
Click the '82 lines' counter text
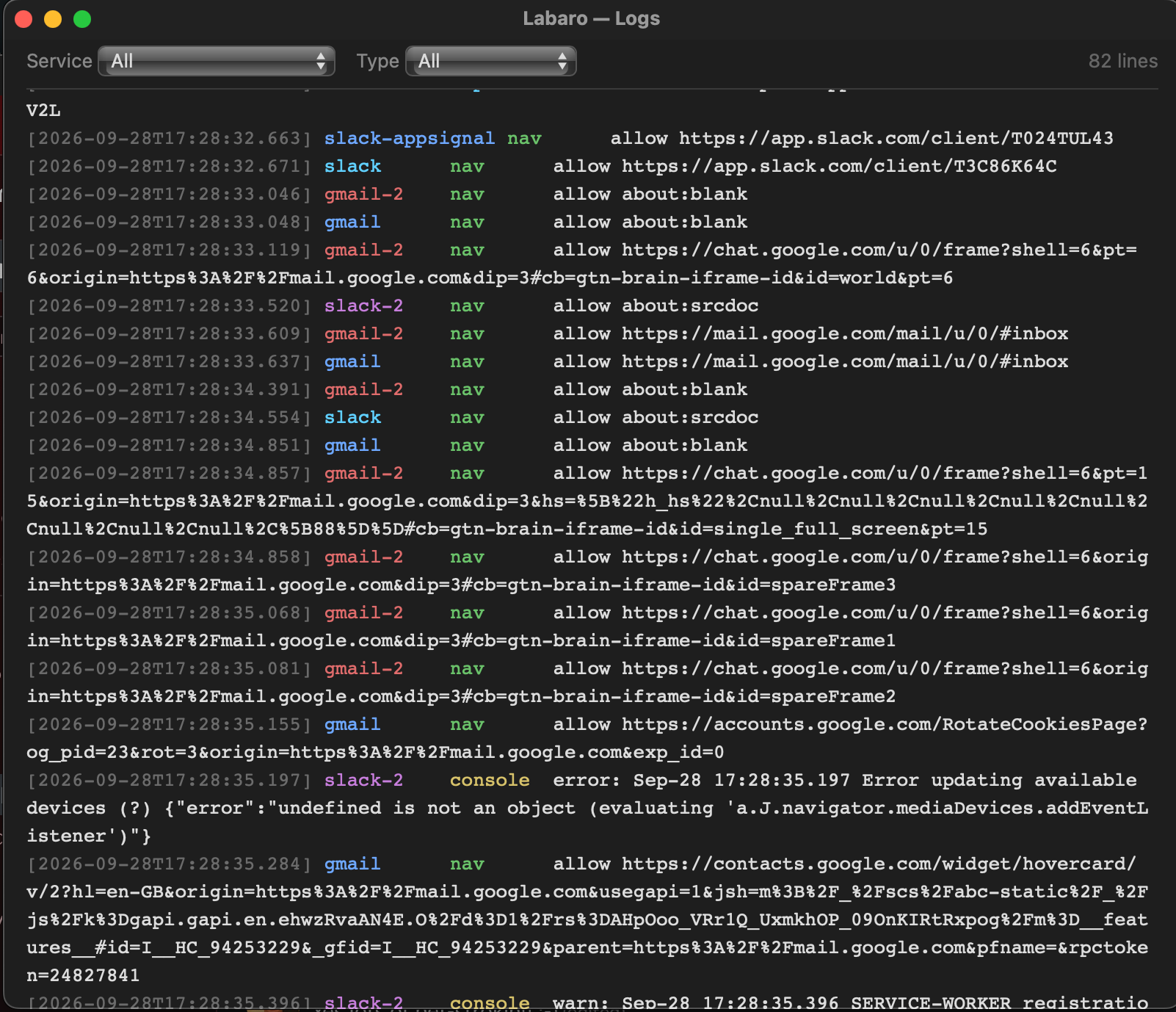[x=1122, y=61]
